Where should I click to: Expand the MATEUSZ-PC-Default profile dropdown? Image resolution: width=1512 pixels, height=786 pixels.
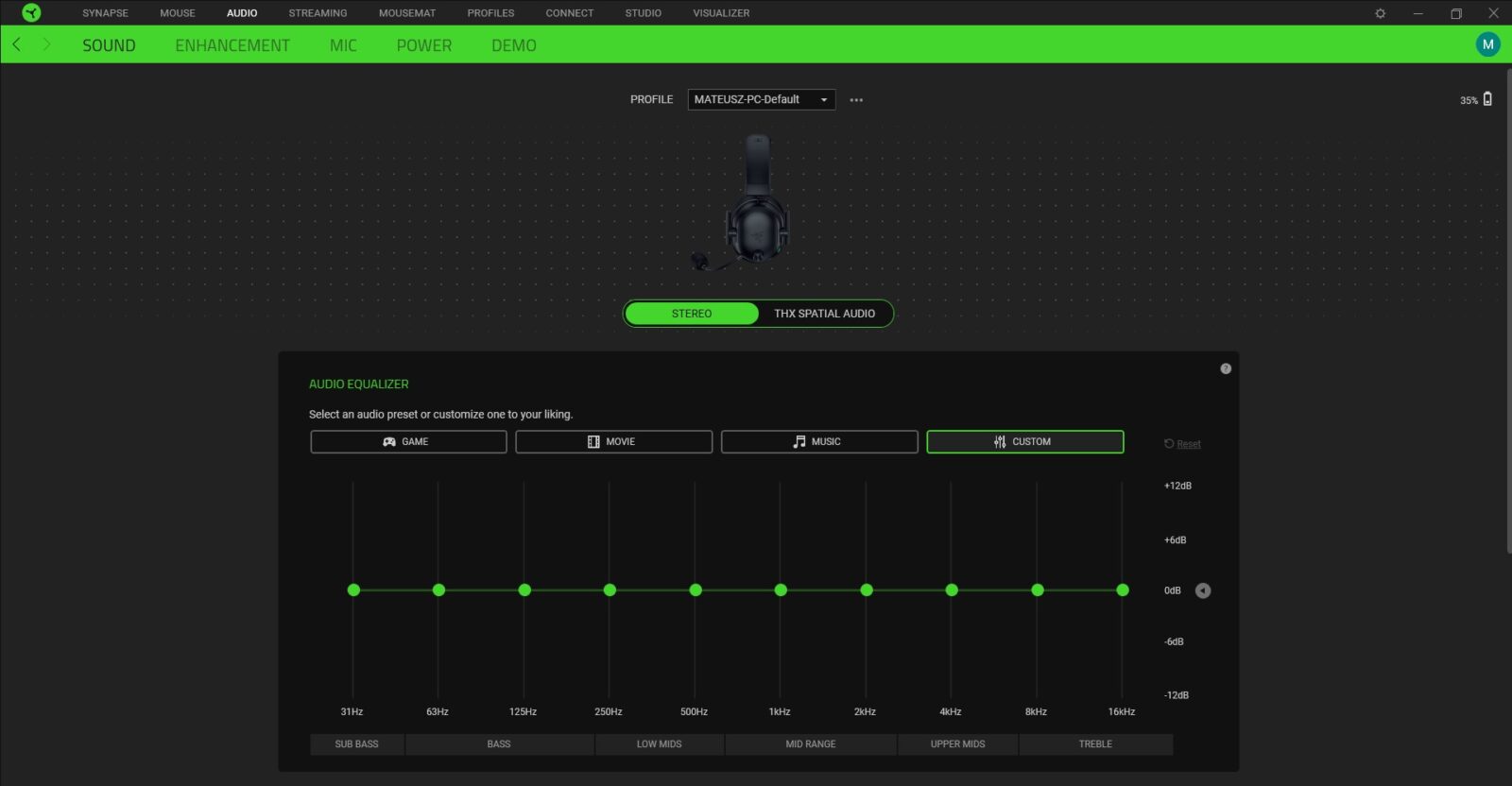(761, 99)
